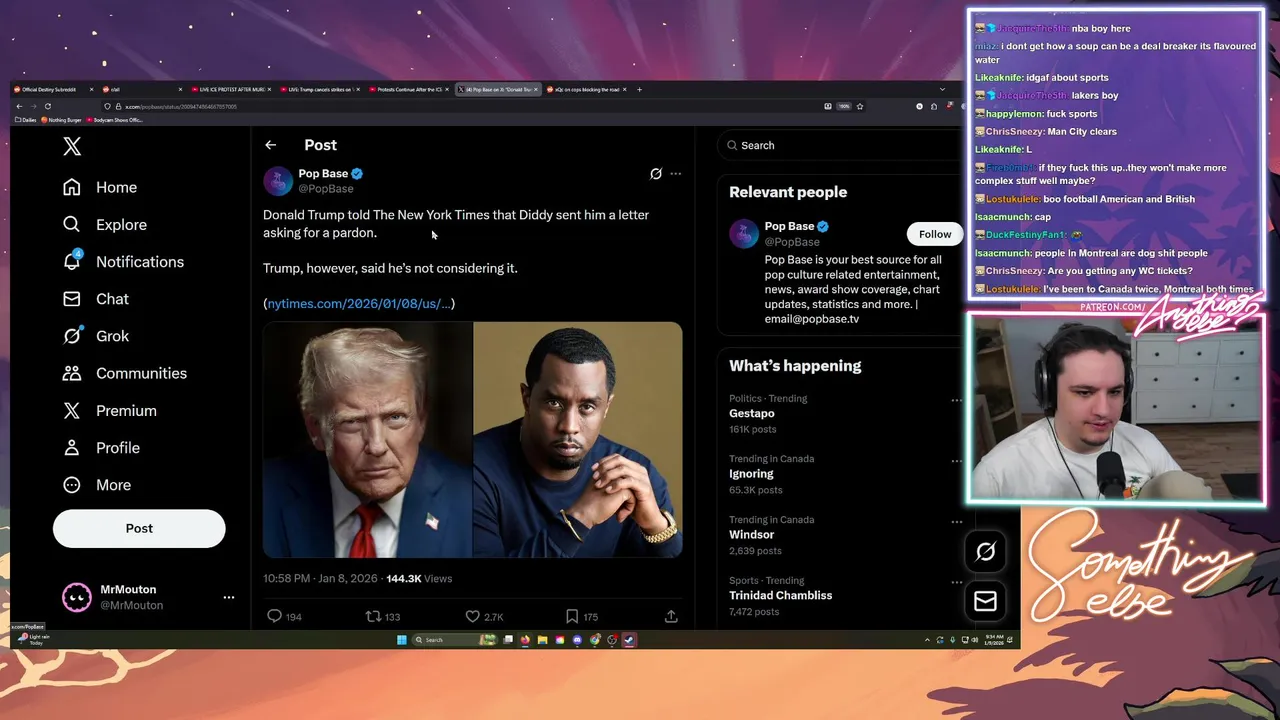Open the Trump photo in the post
This screenshot has height=720, width=1280.
[368, 439]
